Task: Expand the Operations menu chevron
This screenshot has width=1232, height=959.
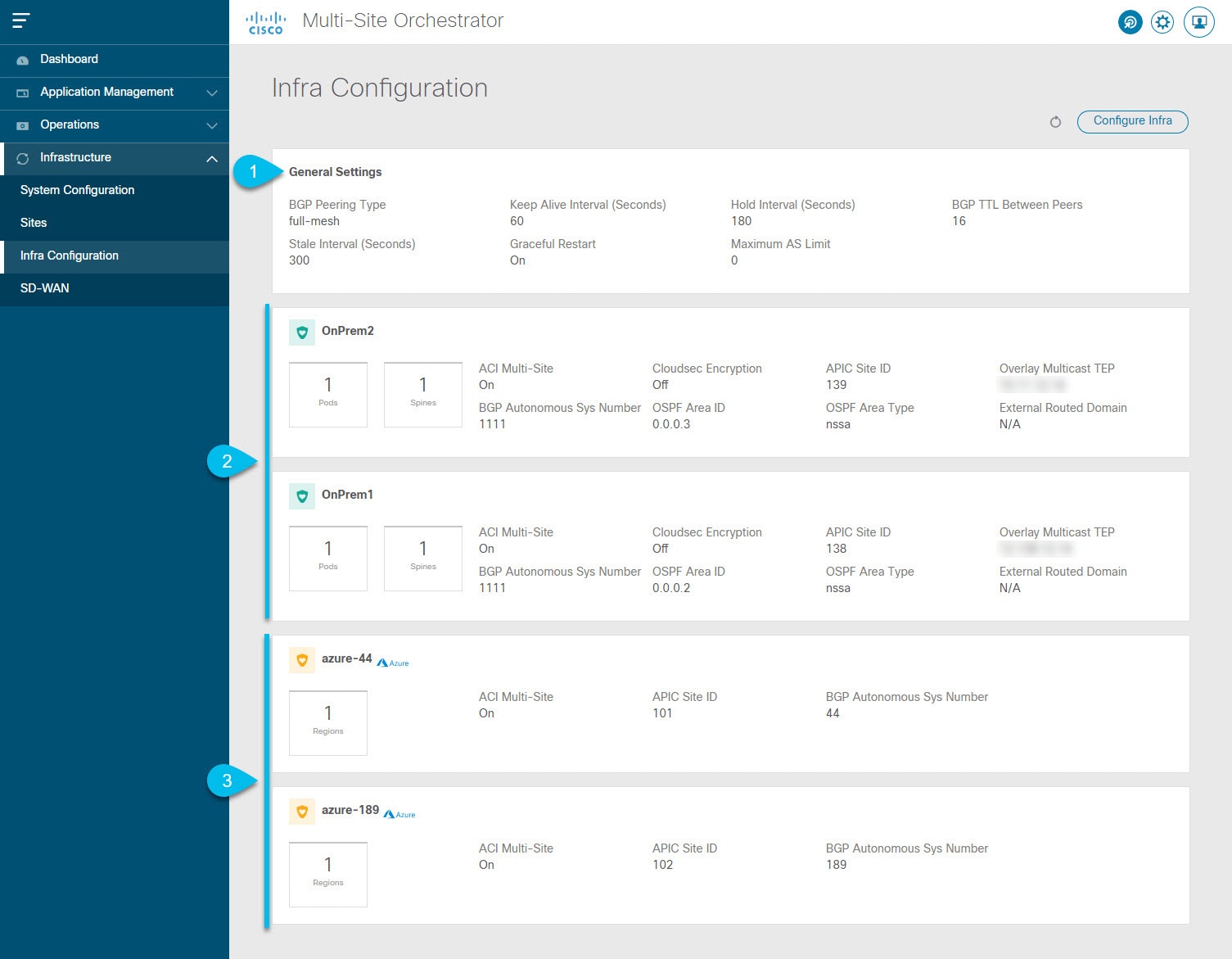Action: [212, 125]
